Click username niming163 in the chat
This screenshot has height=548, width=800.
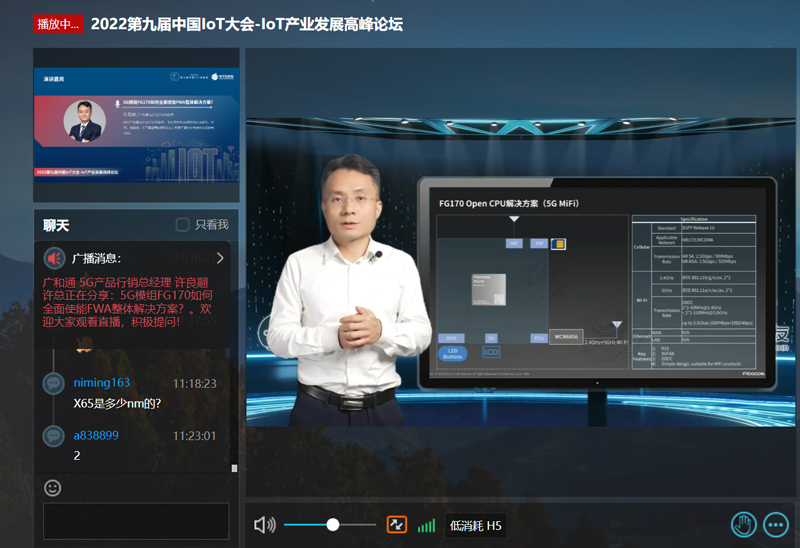102,383
